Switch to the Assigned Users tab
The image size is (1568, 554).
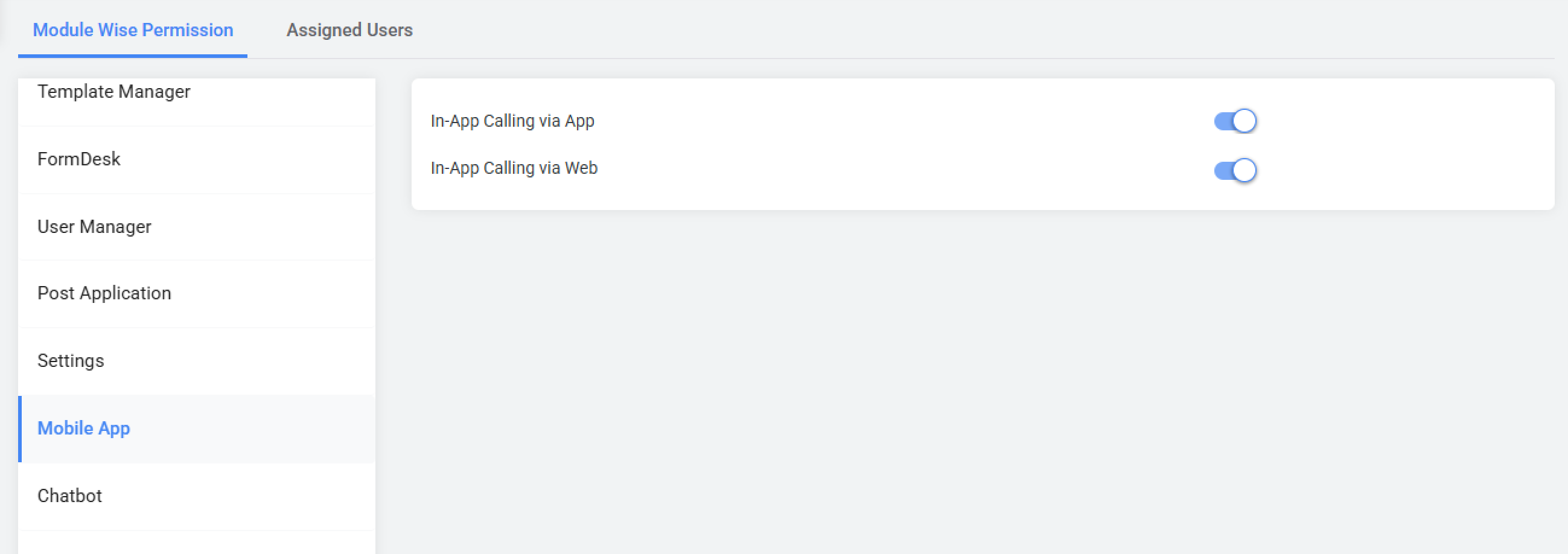point(349,30)
